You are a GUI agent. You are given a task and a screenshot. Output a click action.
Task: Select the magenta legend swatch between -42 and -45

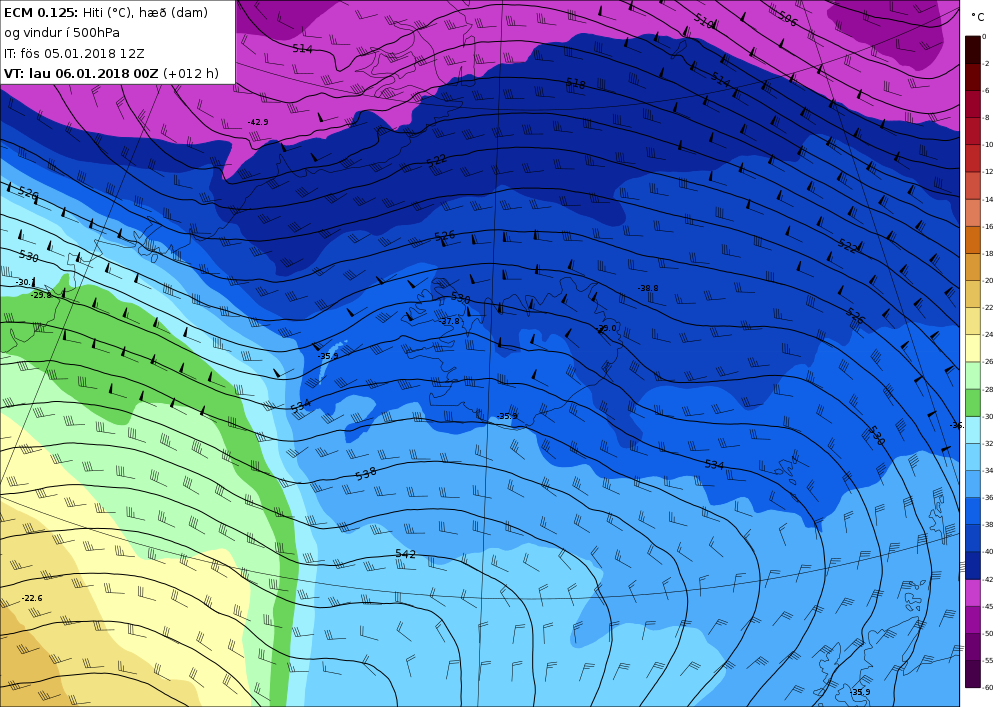coord(973,593)
